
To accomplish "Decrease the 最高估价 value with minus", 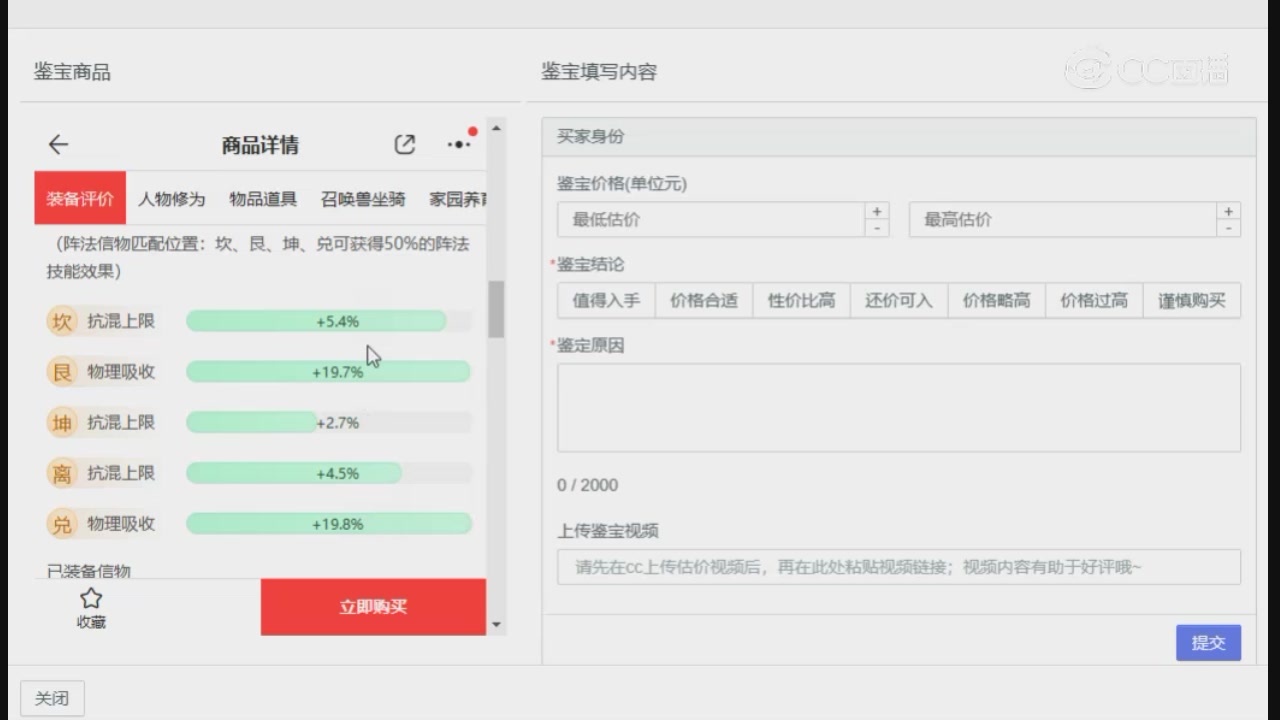I will coord(1229,228).
